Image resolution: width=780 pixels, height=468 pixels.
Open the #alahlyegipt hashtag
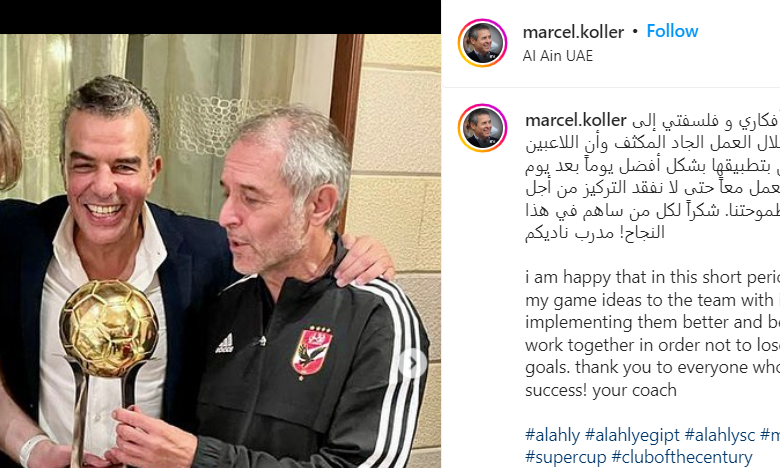pyautogui.click(x=632, y=435)
